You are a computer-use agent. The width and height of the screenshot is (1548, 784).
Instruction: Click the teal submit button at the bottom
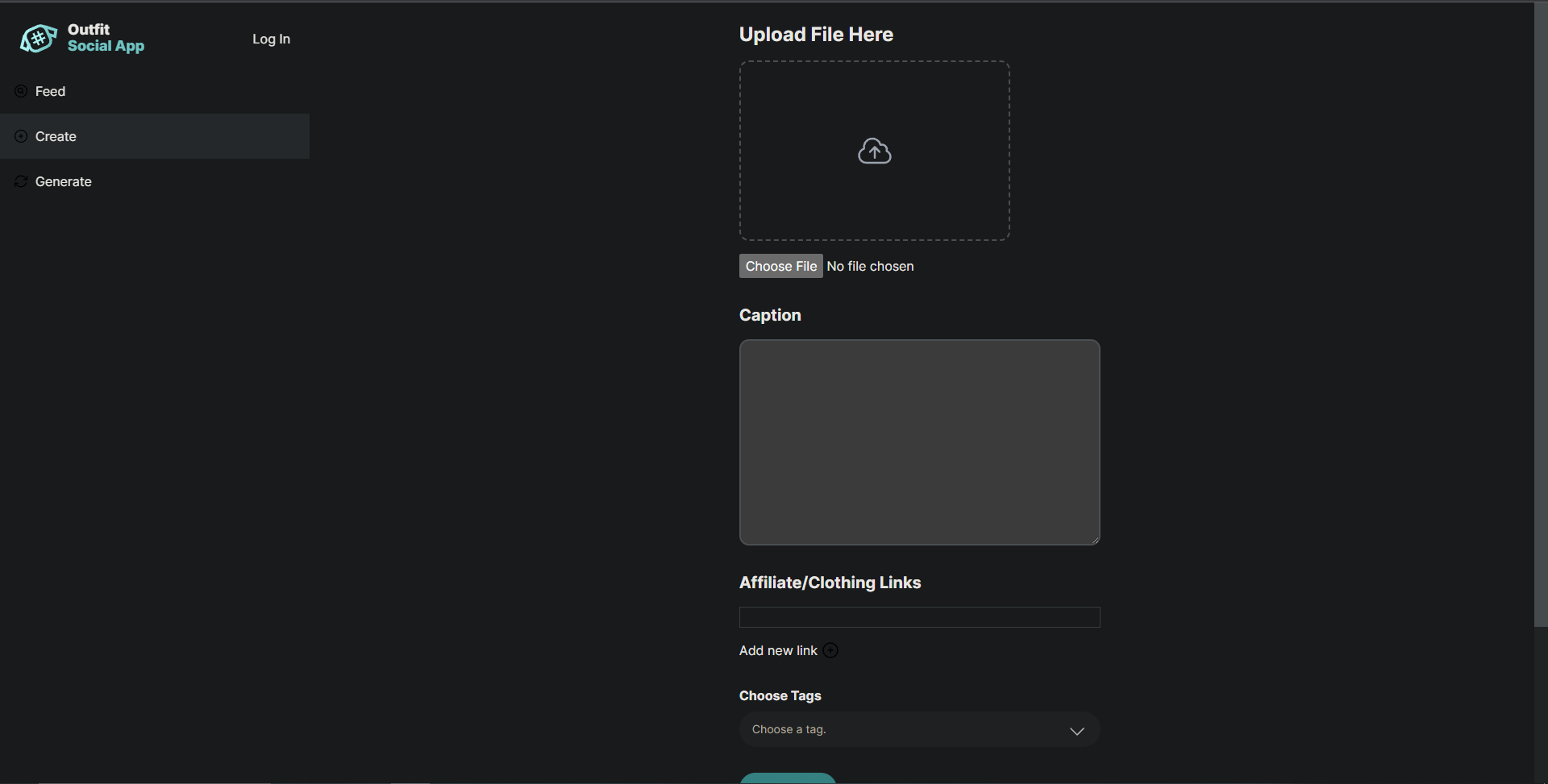(787, 780)
